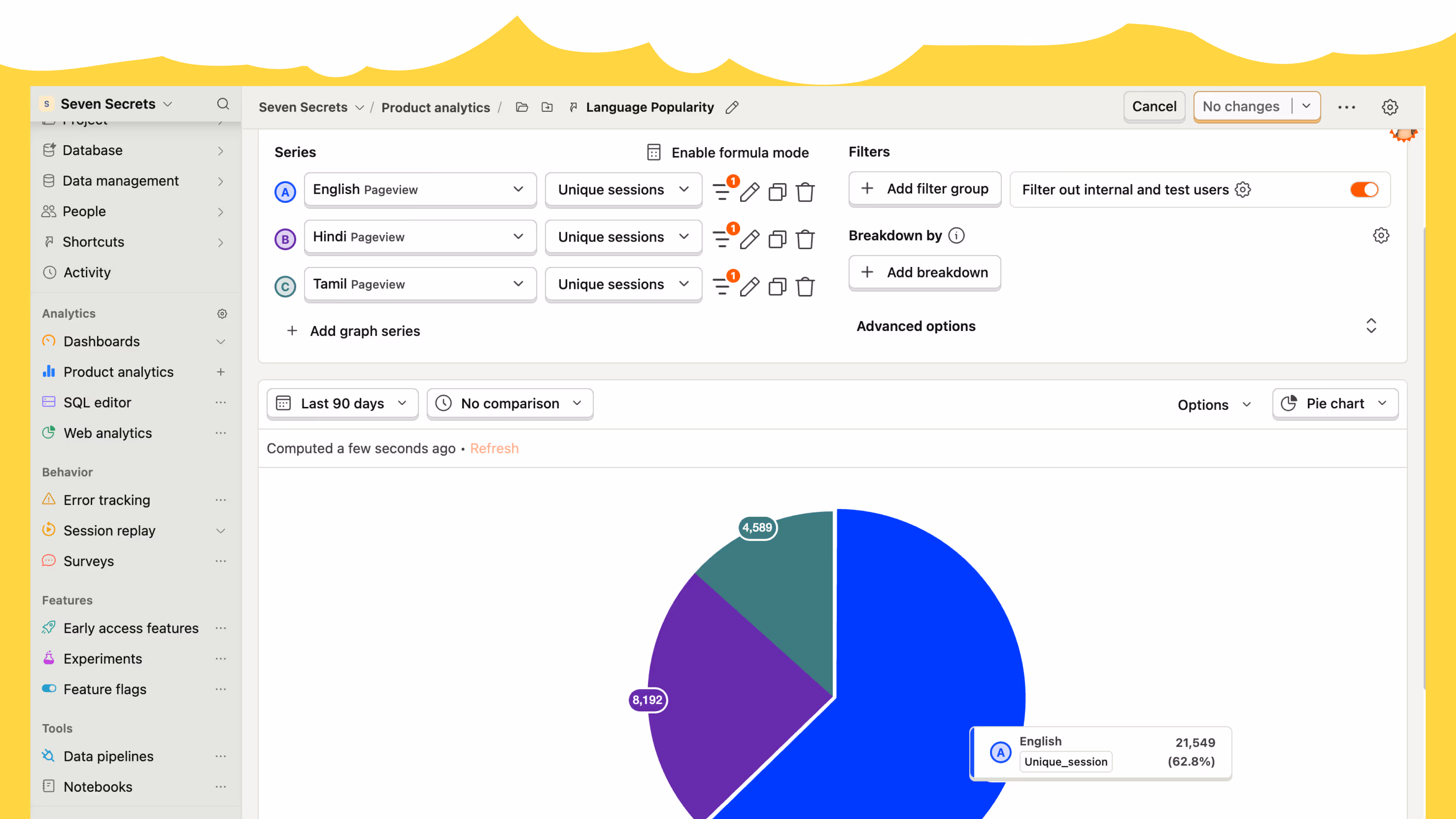Toggle Filter out internal and test users

1365,190
